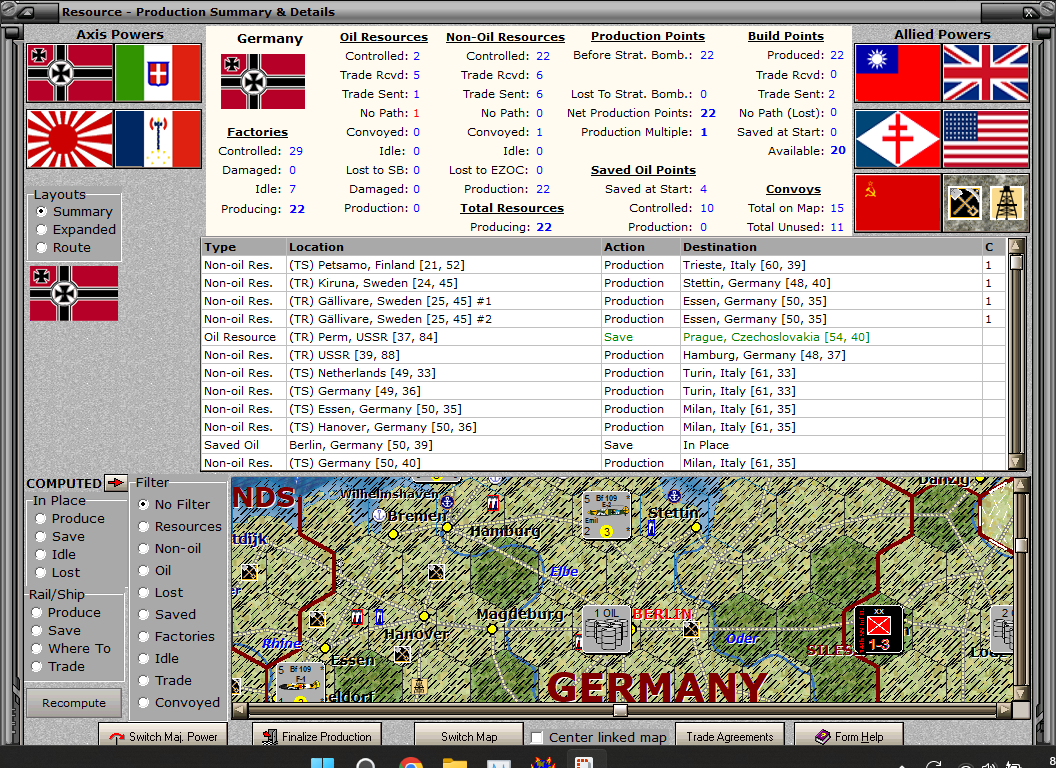Open Trade Agreements

coord(729,736)
